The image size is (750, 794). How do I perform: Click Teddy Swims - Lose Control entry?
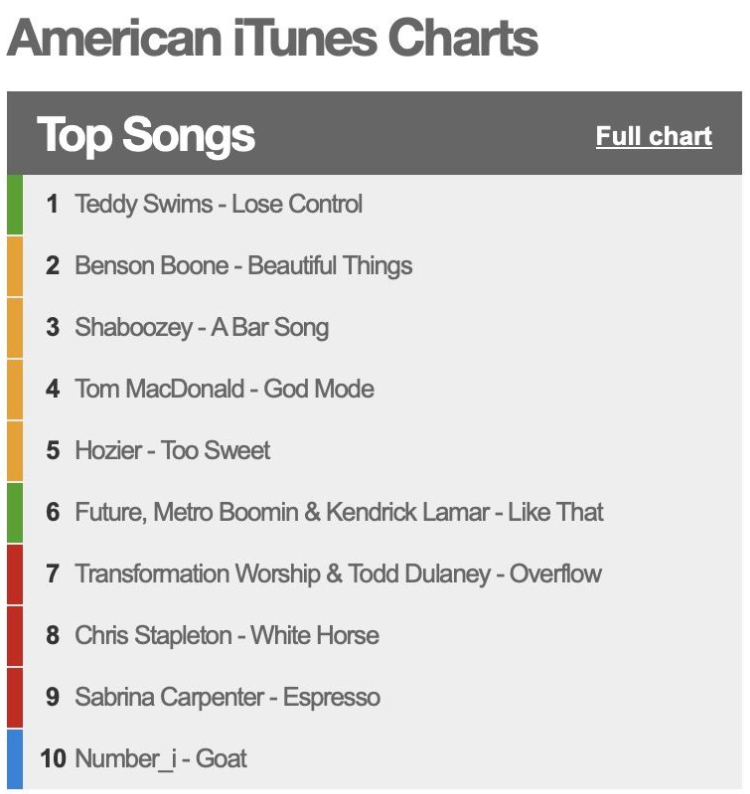tap(218, 205)
